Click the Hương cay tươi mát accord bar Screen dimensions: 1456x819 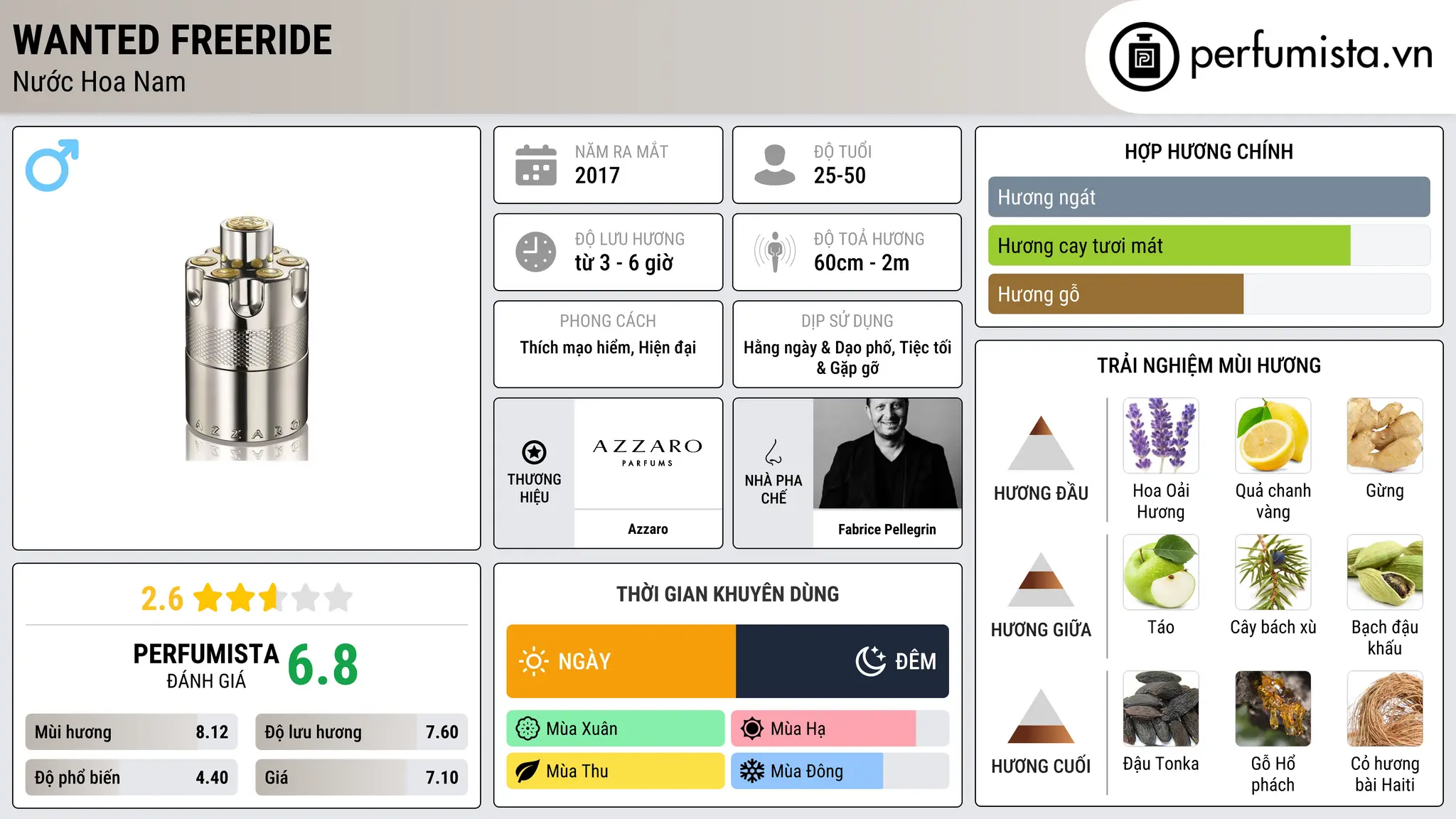[1209, 246]
